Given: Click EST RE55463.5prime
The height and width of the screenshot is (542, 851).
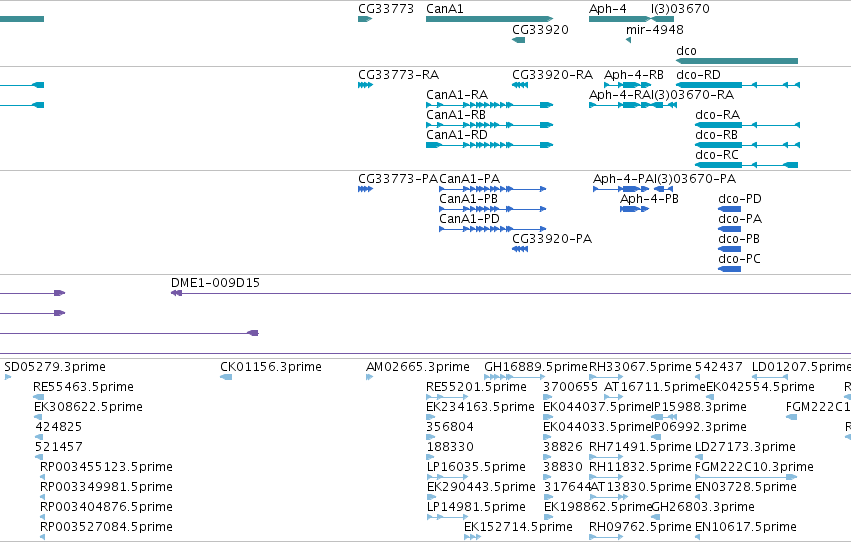Looking at the screenshot, I should pos(39,397).
